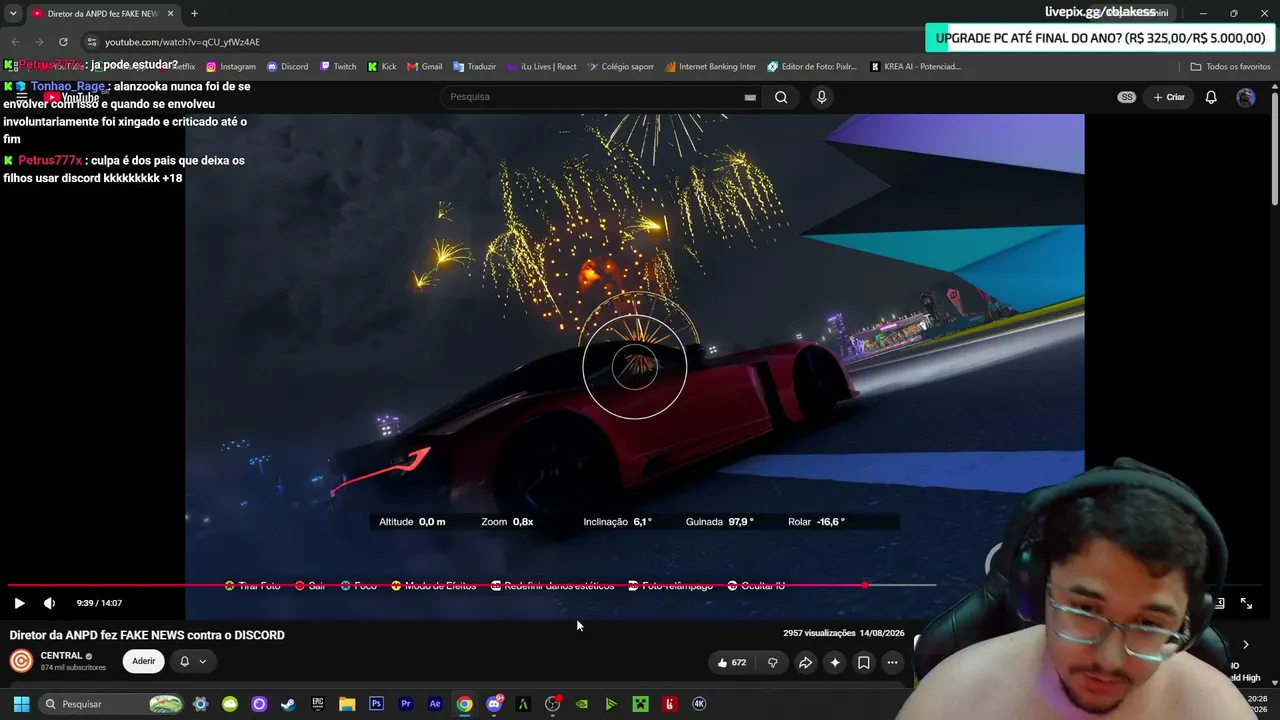Save the video to a playlist
The width and height of the screenshot is (1280, 720).
point(864,662)
